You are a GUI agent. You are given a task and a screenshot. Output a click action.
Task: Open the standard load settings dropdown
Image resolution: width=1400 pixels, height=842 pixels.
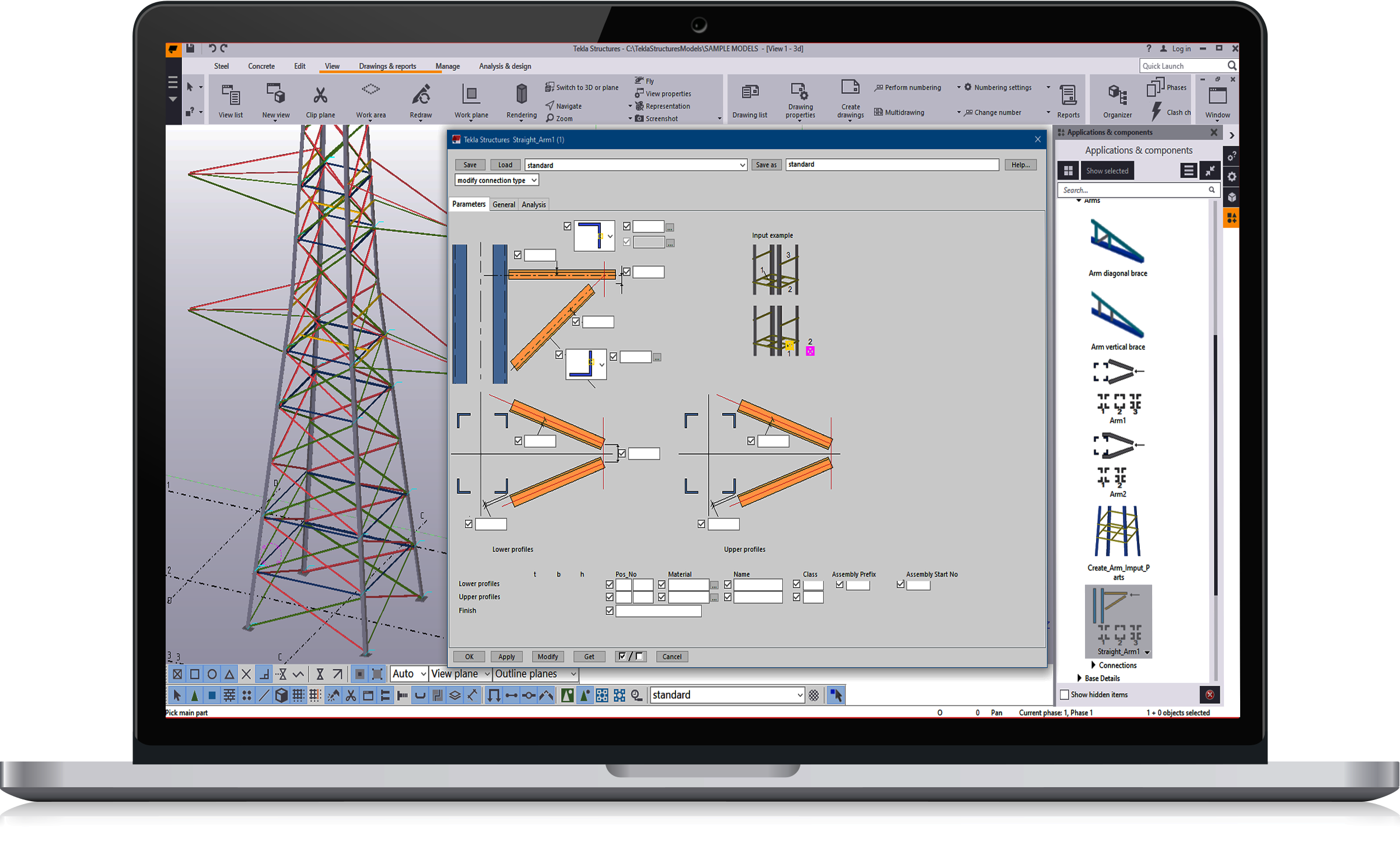click(x=635, y=165)
